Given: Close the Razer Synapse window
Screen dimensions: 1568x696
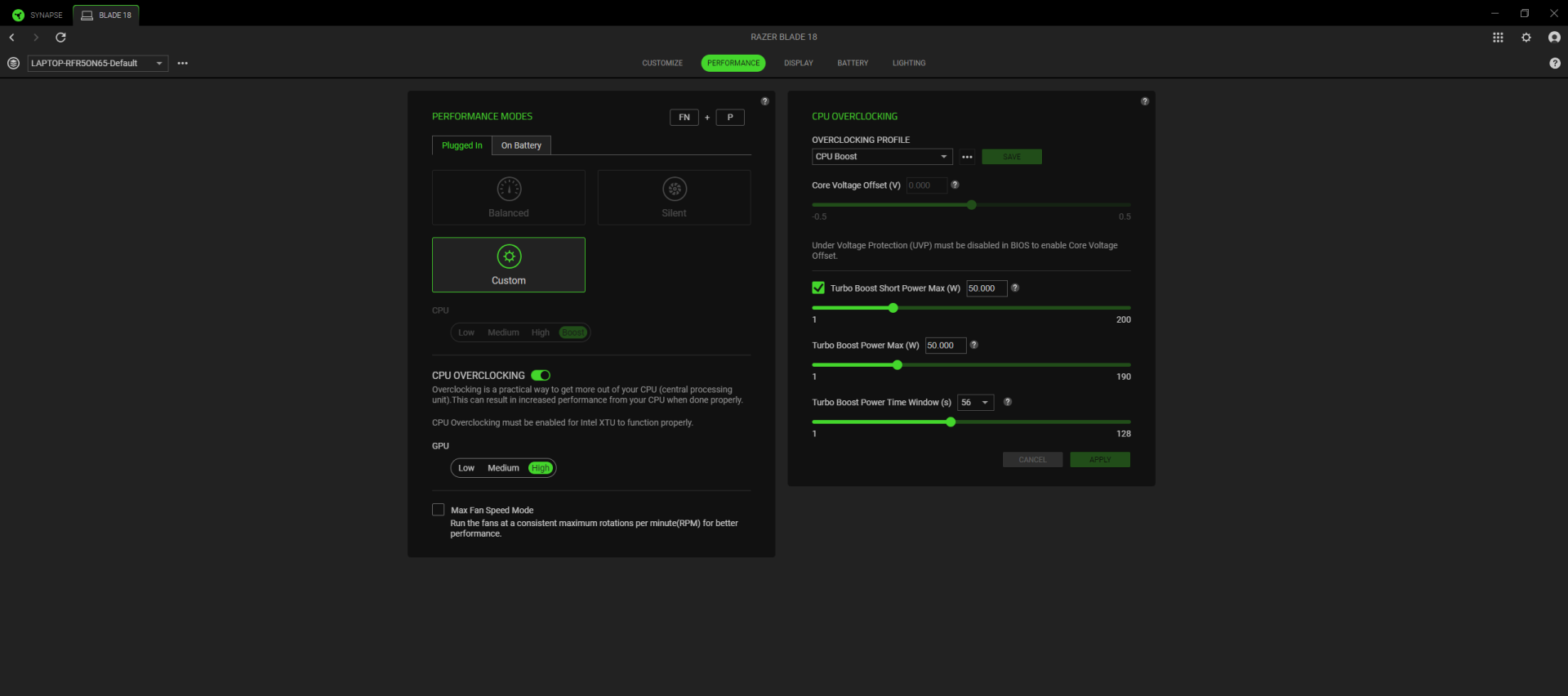Looking at the screenshot, I should [1554, 13].
